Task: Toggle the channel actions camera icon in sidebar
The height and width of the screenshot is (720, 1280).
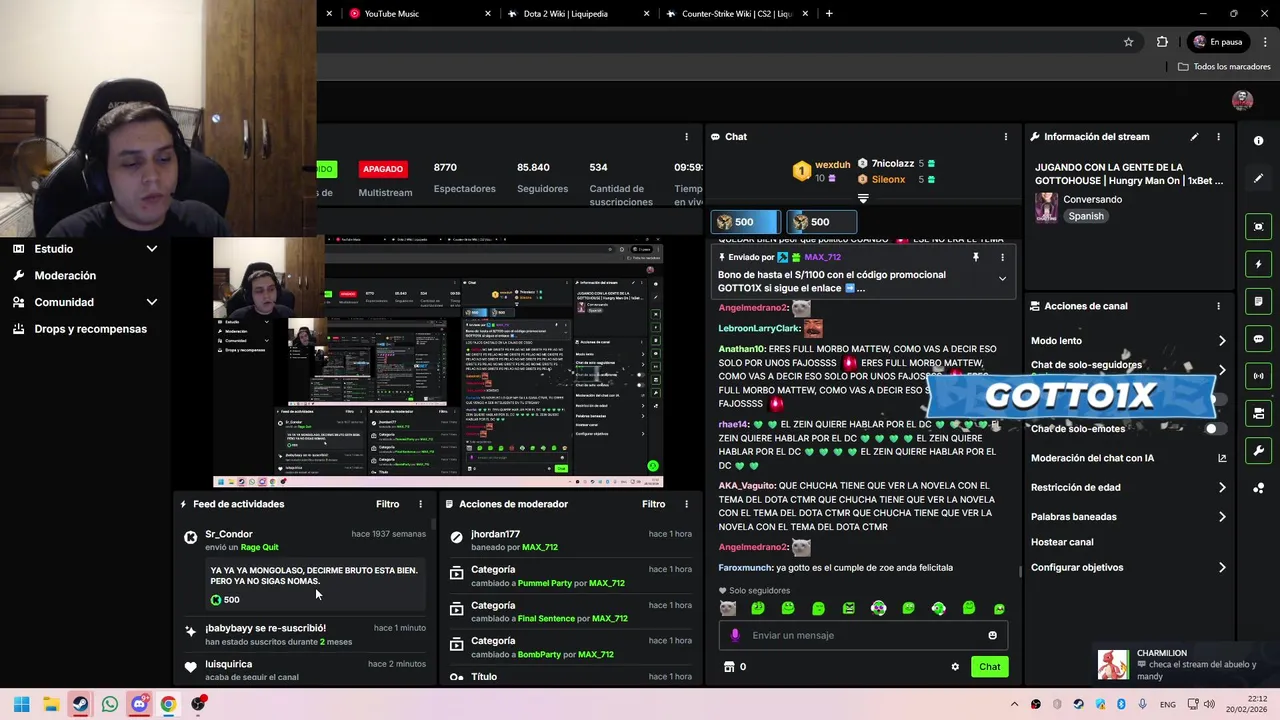Action: click(1258, 413)
